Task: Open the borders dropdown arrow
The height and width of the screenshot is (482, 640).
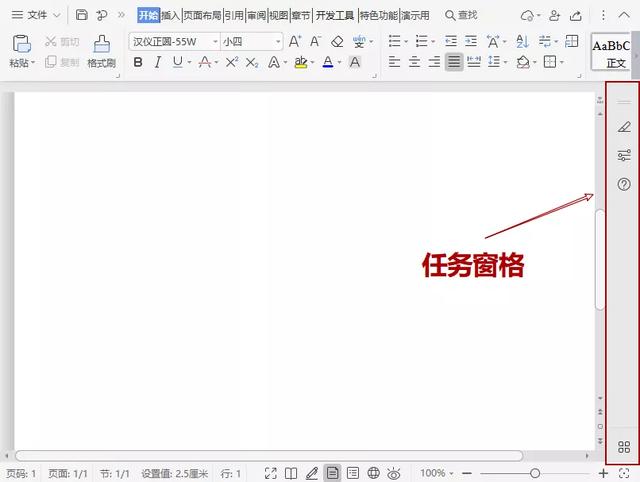Action: coord(562,62)
